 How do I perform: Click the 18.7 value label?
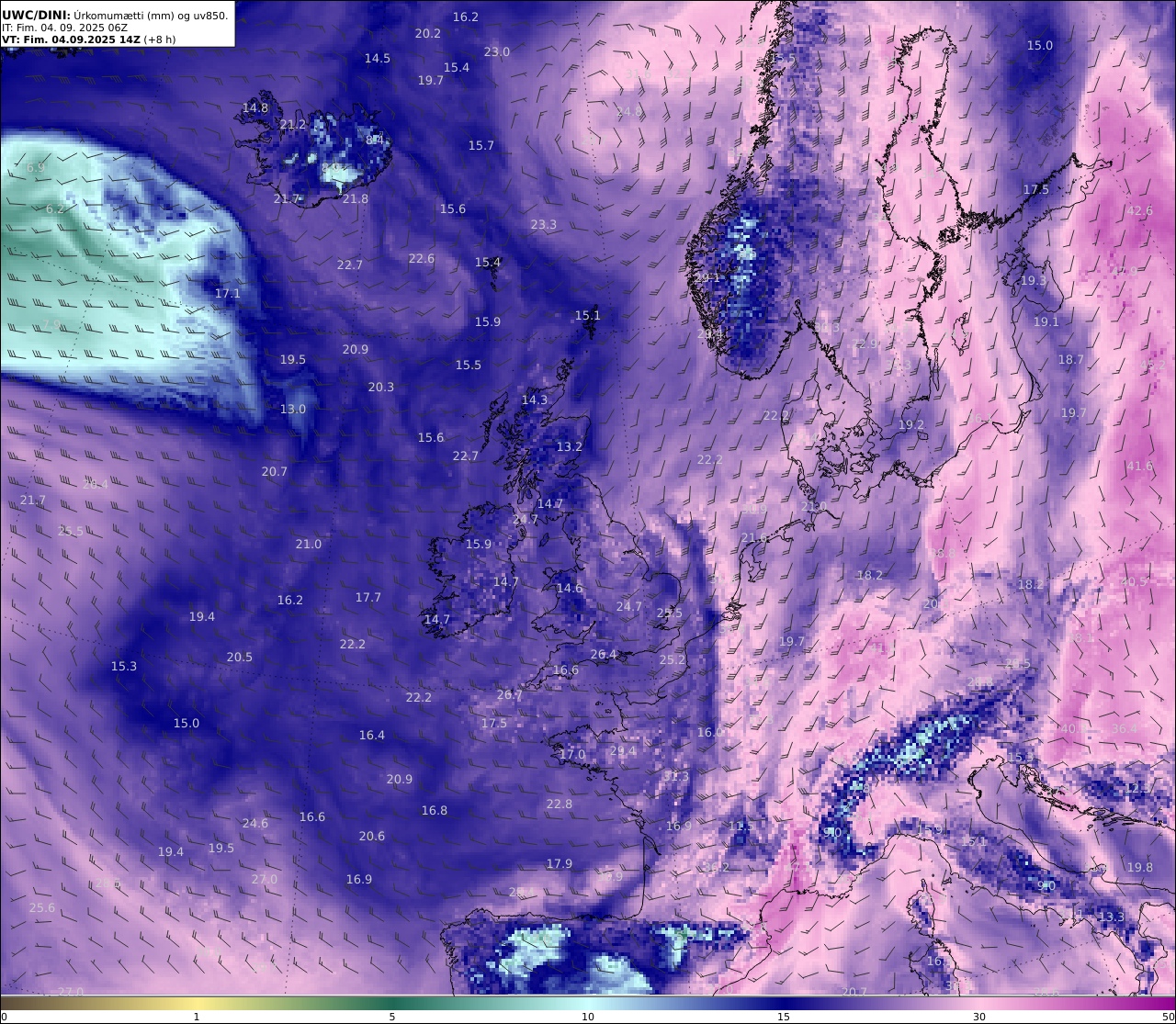point(1071,359)
